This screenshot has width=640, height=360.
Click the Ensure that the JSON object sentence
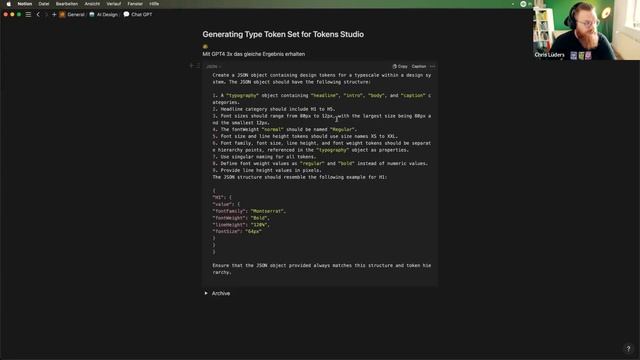click(322, 269)
